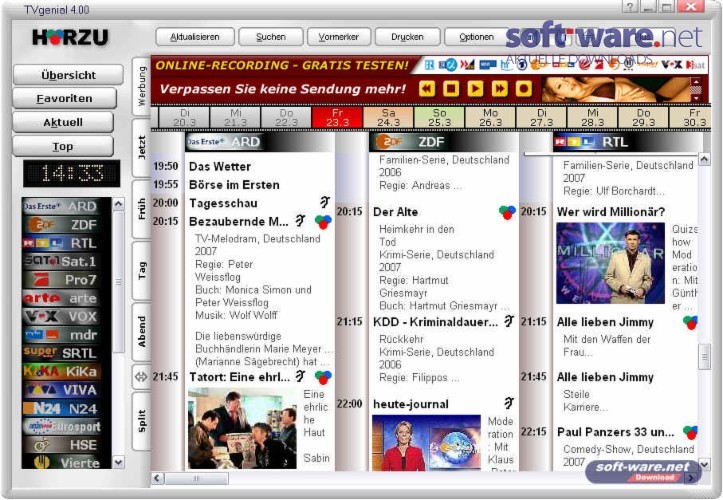
Task: Select day Di 20.3
Action: coord(184,118)
